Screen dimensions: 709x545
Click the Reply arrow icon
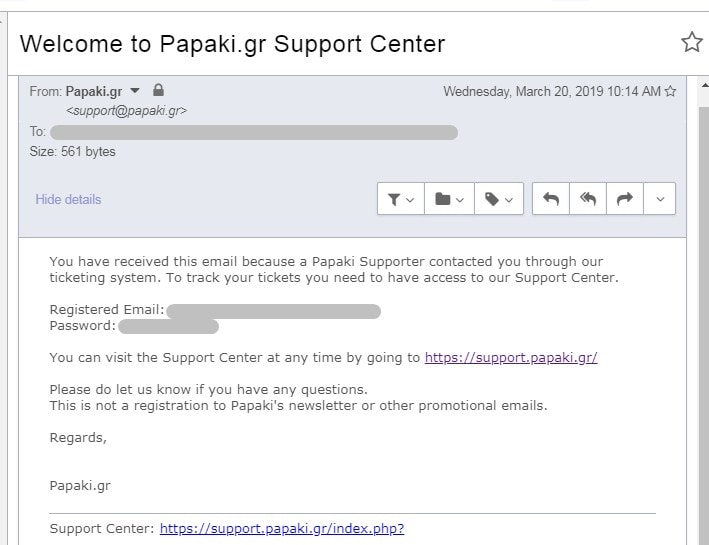click(x=551, y=199)
